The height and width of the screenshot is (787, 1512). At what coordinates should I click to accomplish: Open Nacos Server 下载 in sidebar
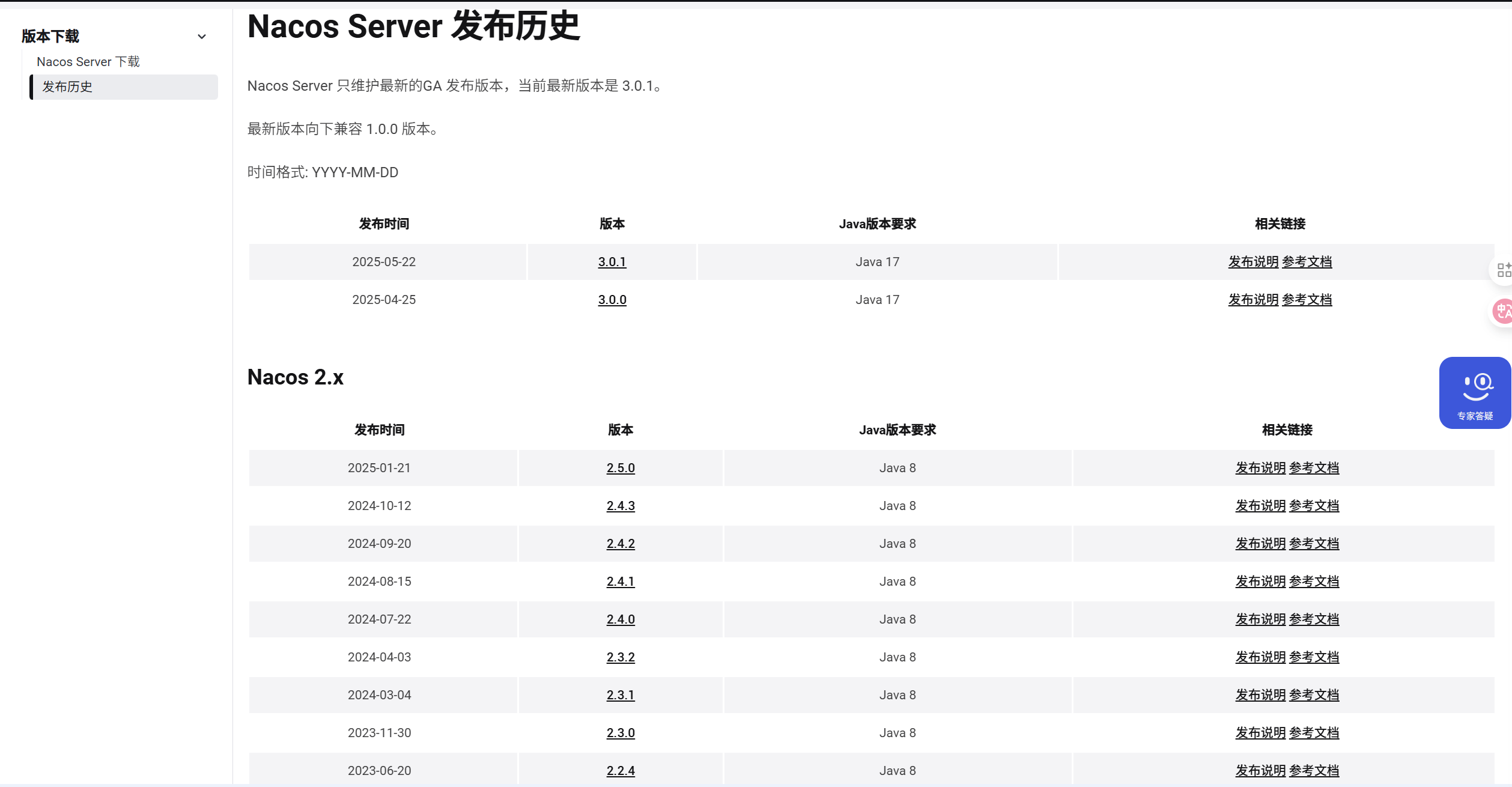click(88, 62)
